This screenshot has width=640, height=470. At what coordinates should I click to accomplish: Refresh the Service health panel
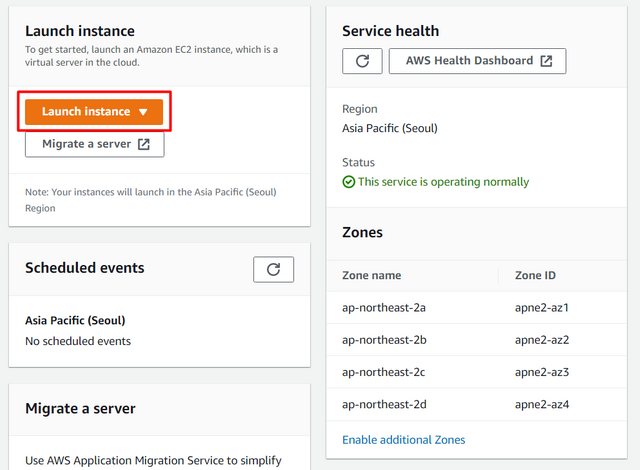click(362, 61)
